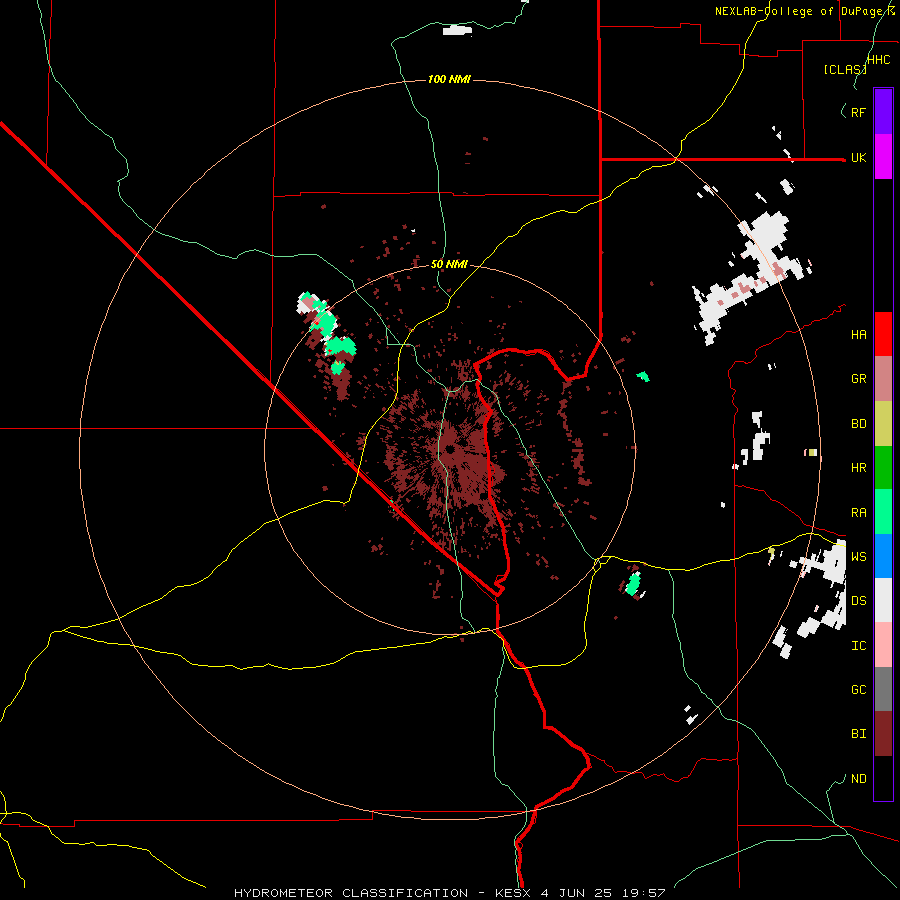Select the BI brown legend swatch
The image size is (900, 900).
883,734
